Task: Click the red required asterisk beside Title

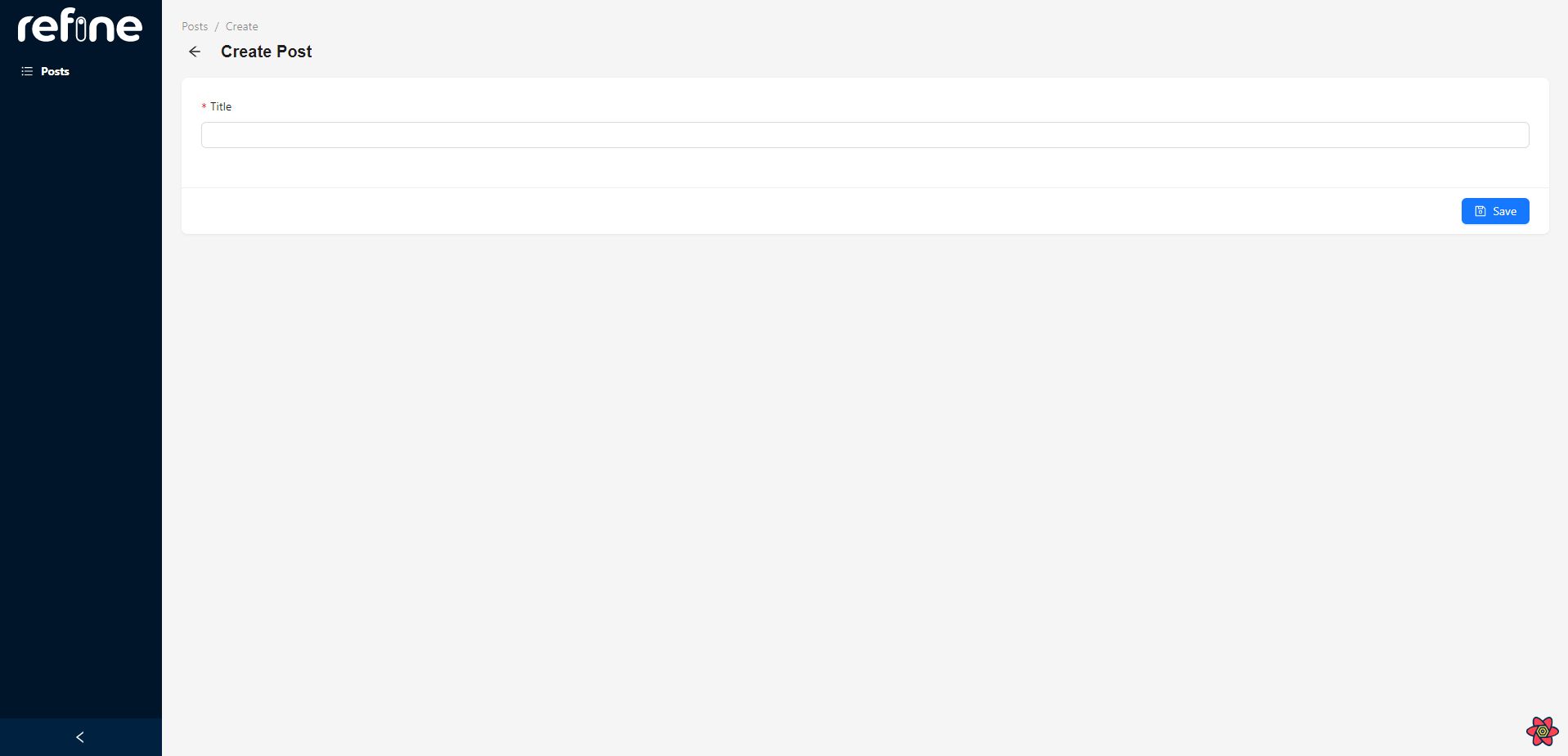Action: tap(204, 107)
